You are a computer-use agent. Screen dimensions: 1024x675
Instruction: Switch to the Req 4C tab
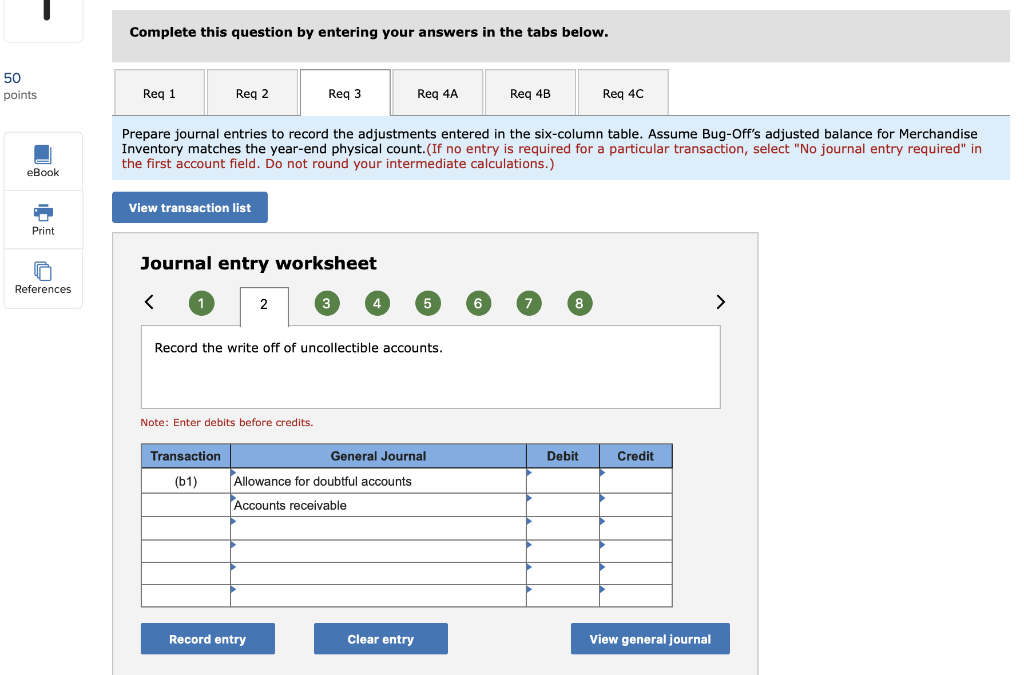pos(623,93)
